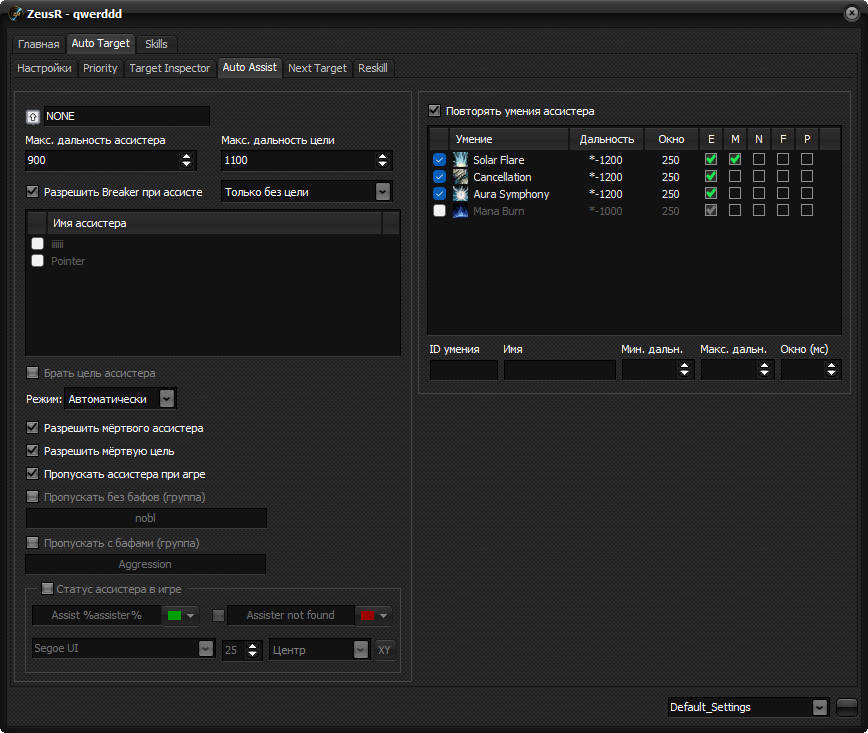
Task: Click the Aura Symphony skill icon
Action: click(x=460, y=194)
